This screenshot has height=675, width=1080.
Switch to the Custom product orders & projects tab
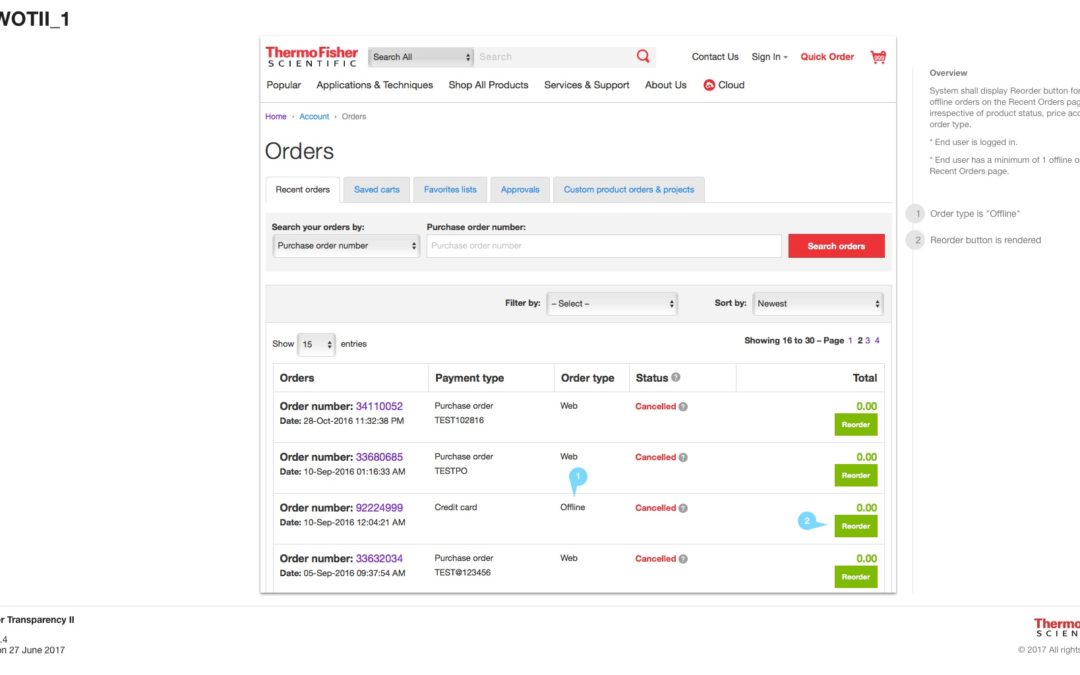628,189
